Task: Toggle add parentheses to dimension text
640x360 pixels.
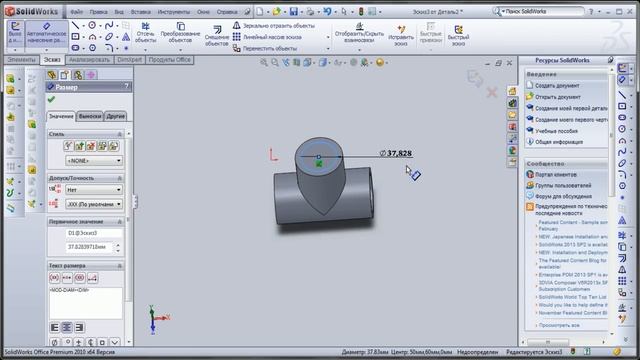Action: point(54,278)
